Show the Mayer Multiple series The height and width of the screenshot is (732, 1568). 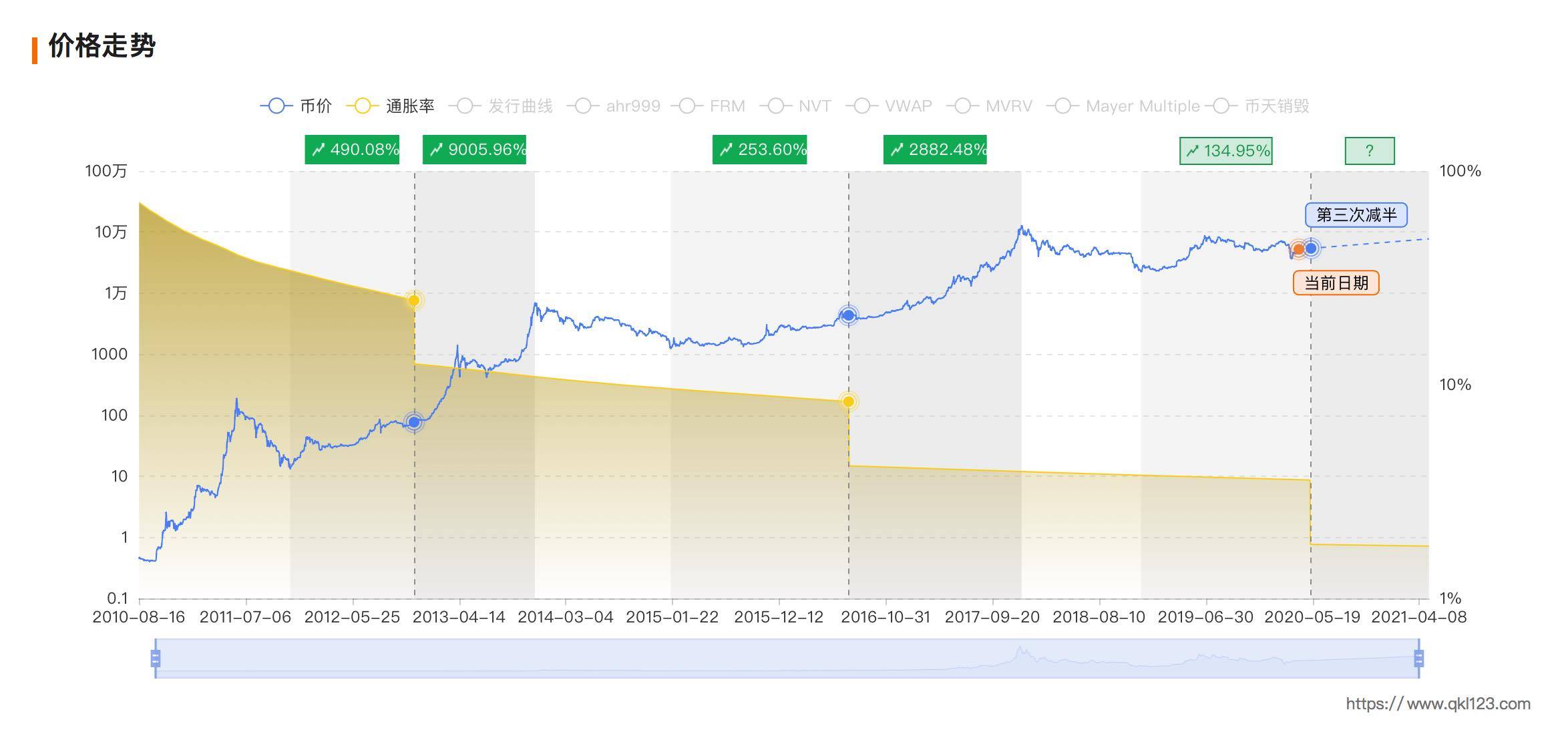click(1126, 106)
